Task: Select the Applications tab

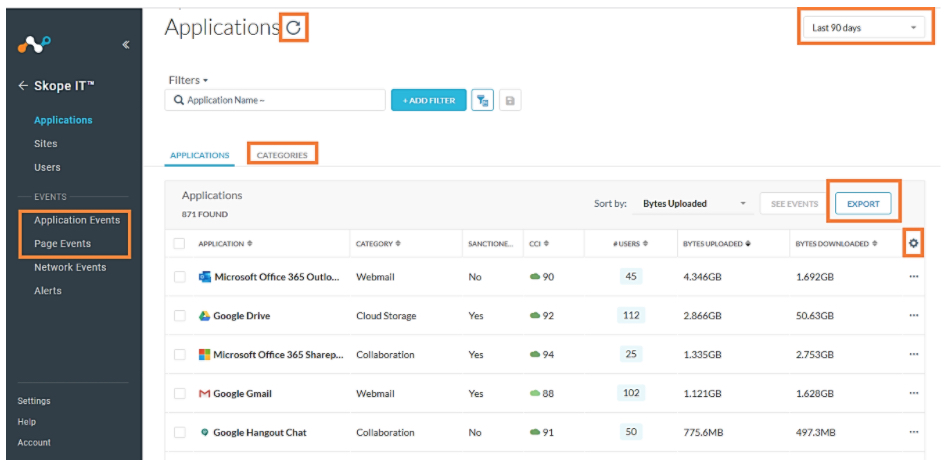Action: tap(199, 155)
